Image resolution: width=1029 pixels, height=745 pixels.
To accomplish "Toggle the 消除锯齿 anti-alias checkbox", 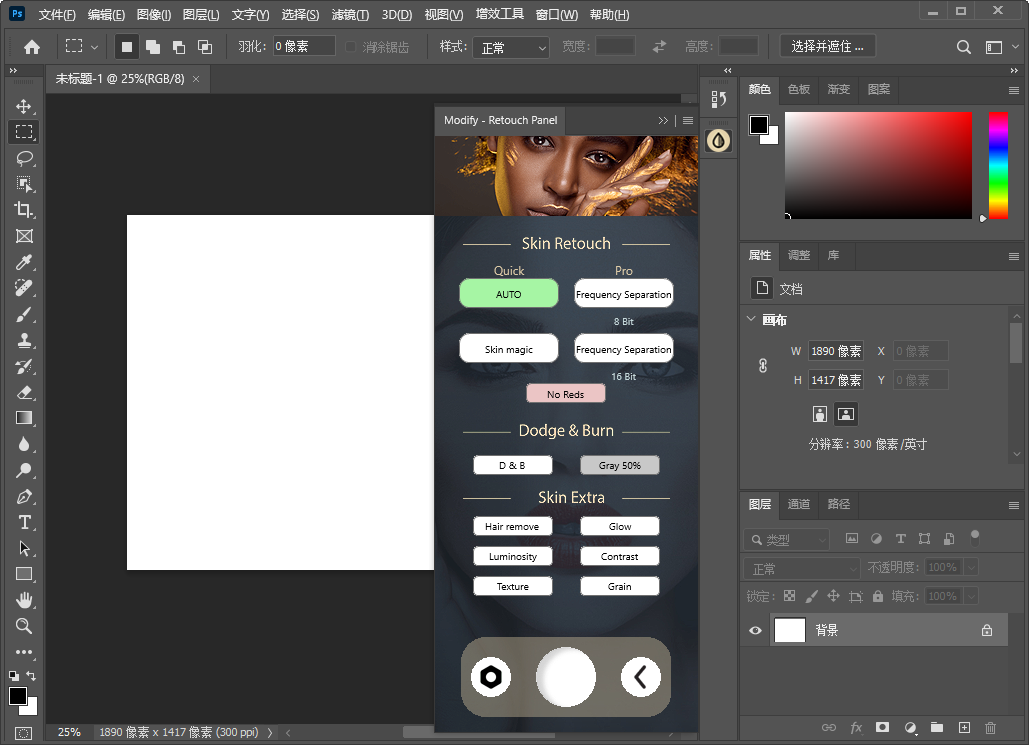I will click(350, 47).
